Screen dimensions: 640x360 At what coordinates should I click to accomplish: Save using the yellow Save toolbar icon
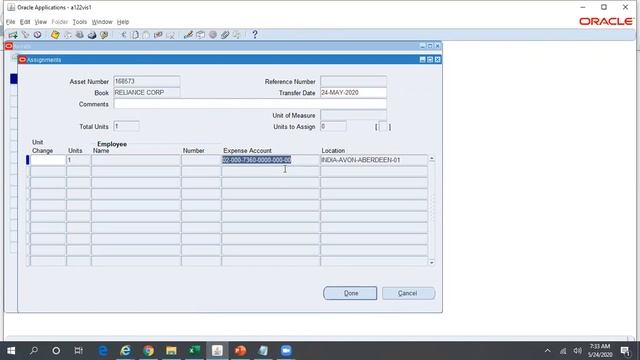(55, 35)
